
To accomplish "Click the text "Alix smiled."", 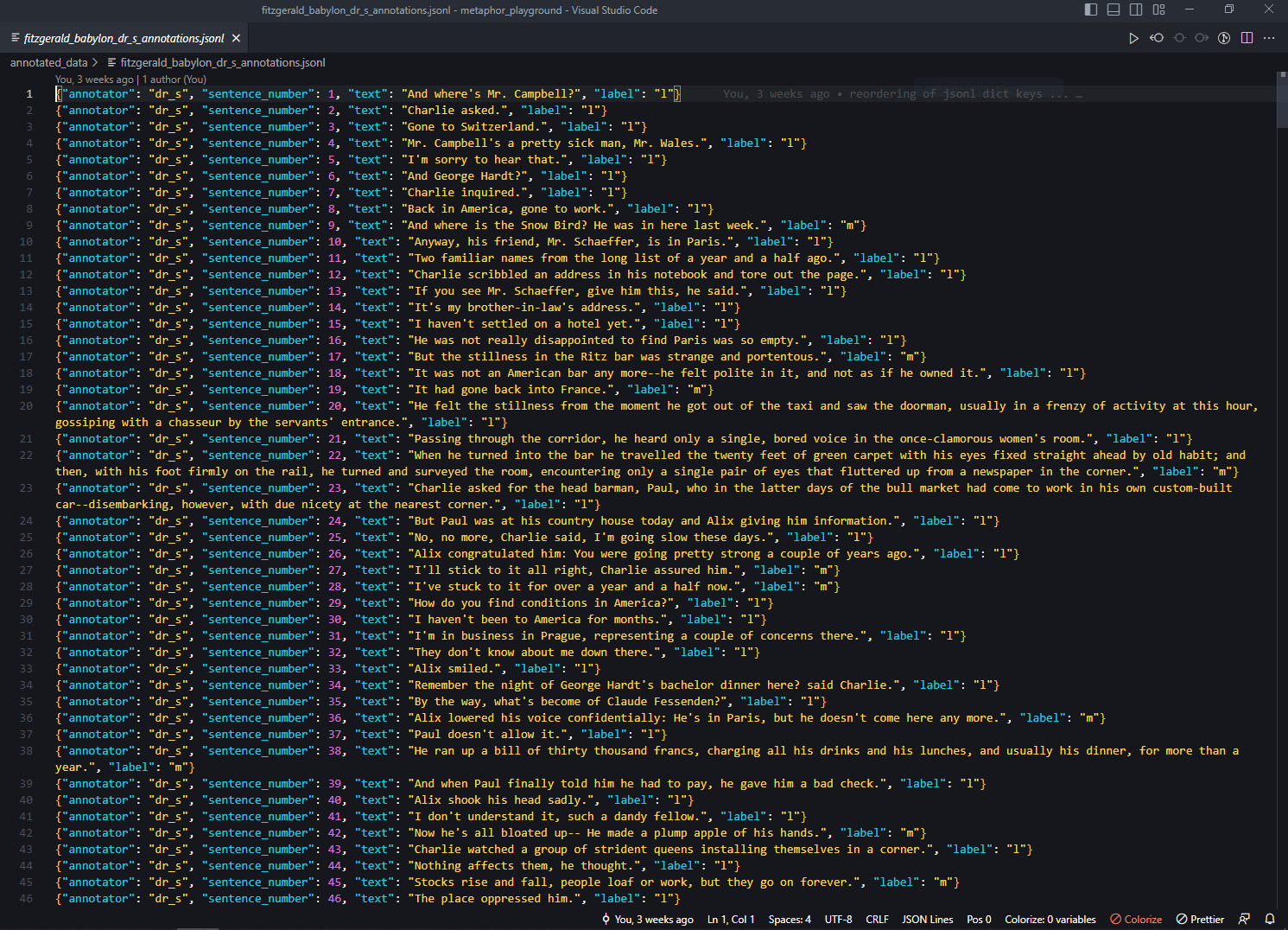I will (x=454, y=669).
